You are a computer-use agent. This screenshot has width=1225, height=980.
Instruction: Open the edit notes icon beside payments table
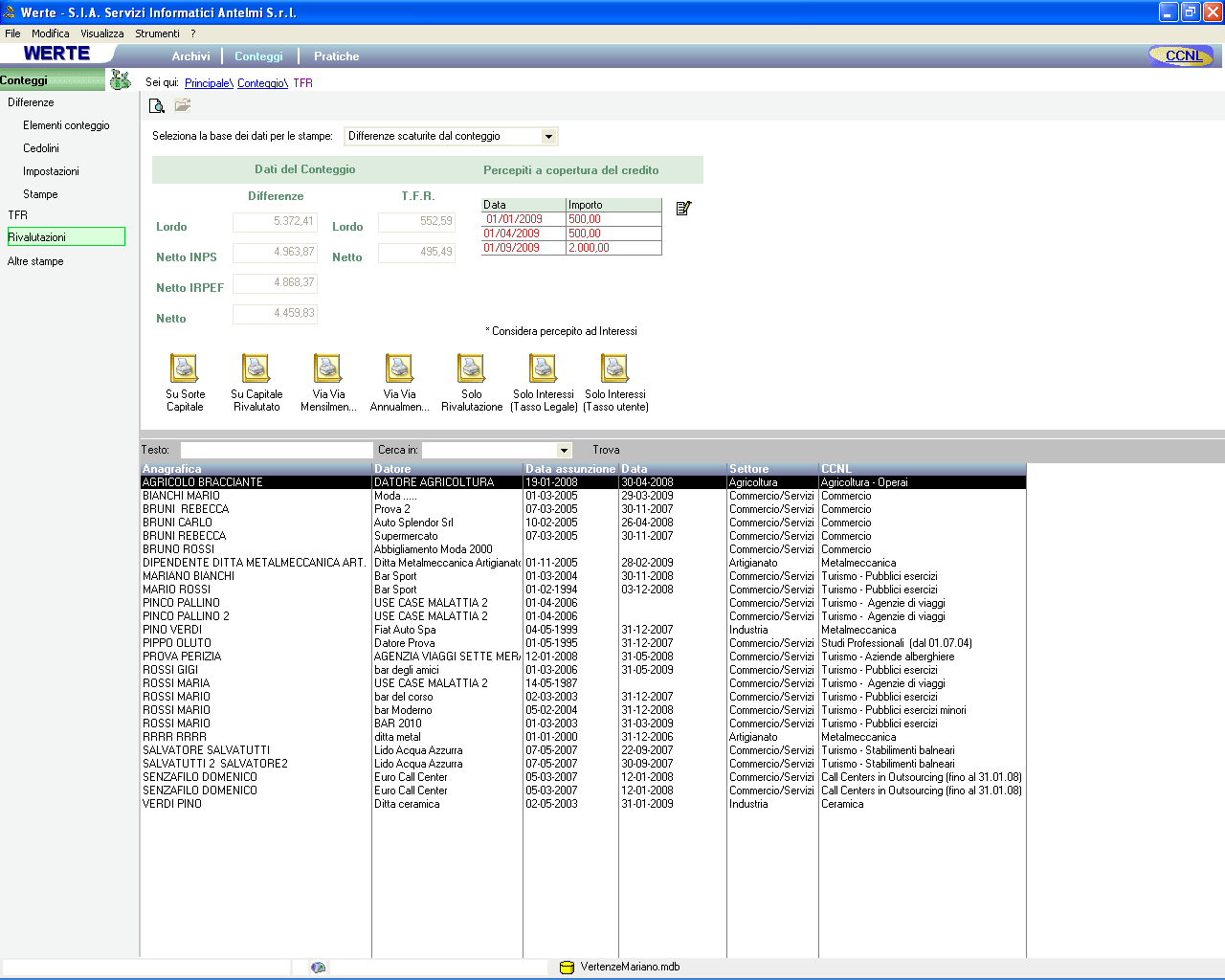click(683, 208)
